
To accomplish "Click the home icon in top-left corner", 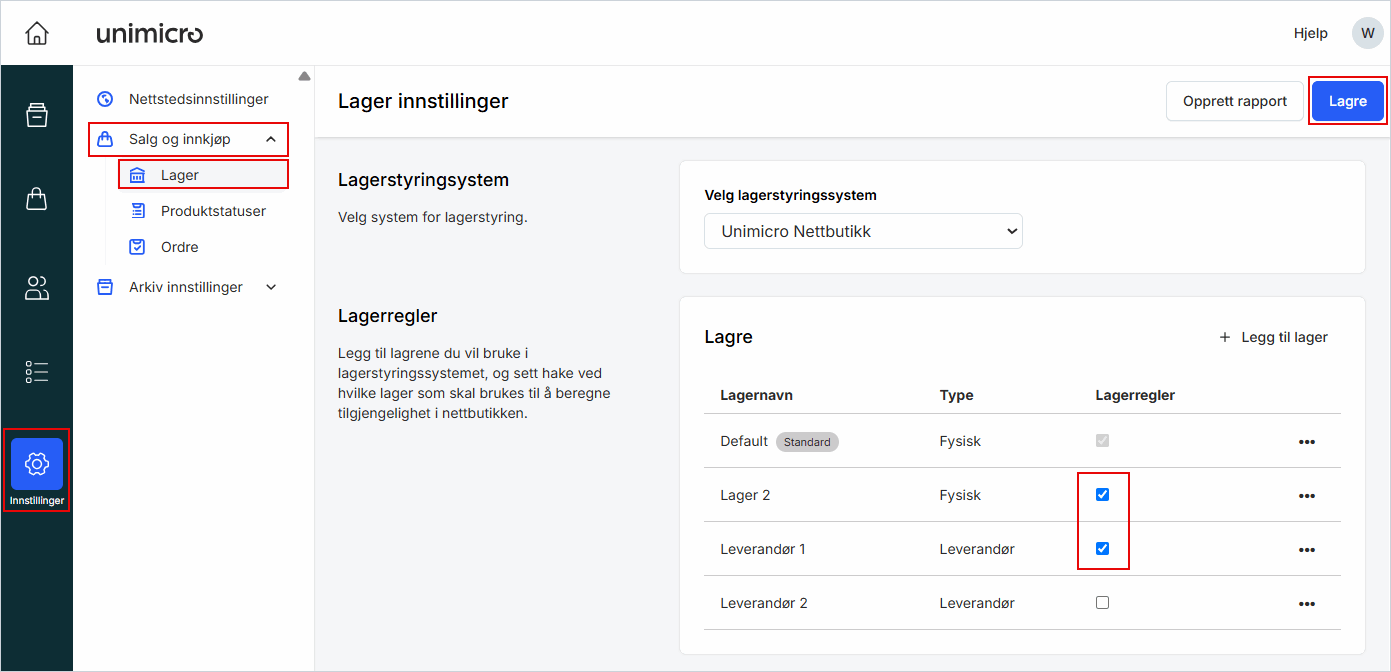I will click(x=37, y=33).
